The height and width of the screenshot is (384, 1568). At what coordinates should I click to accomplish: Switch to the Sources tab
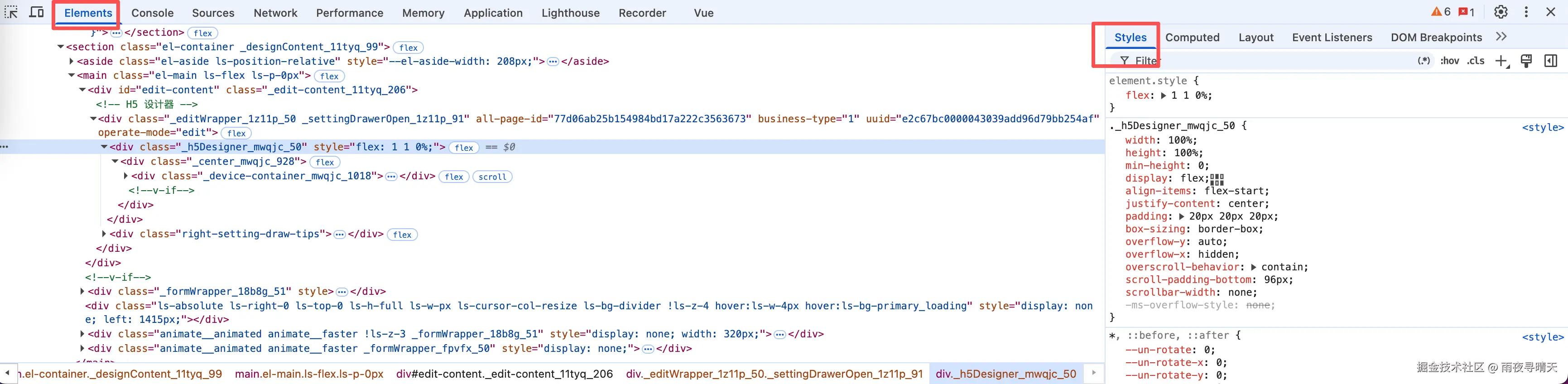point(213,13)
